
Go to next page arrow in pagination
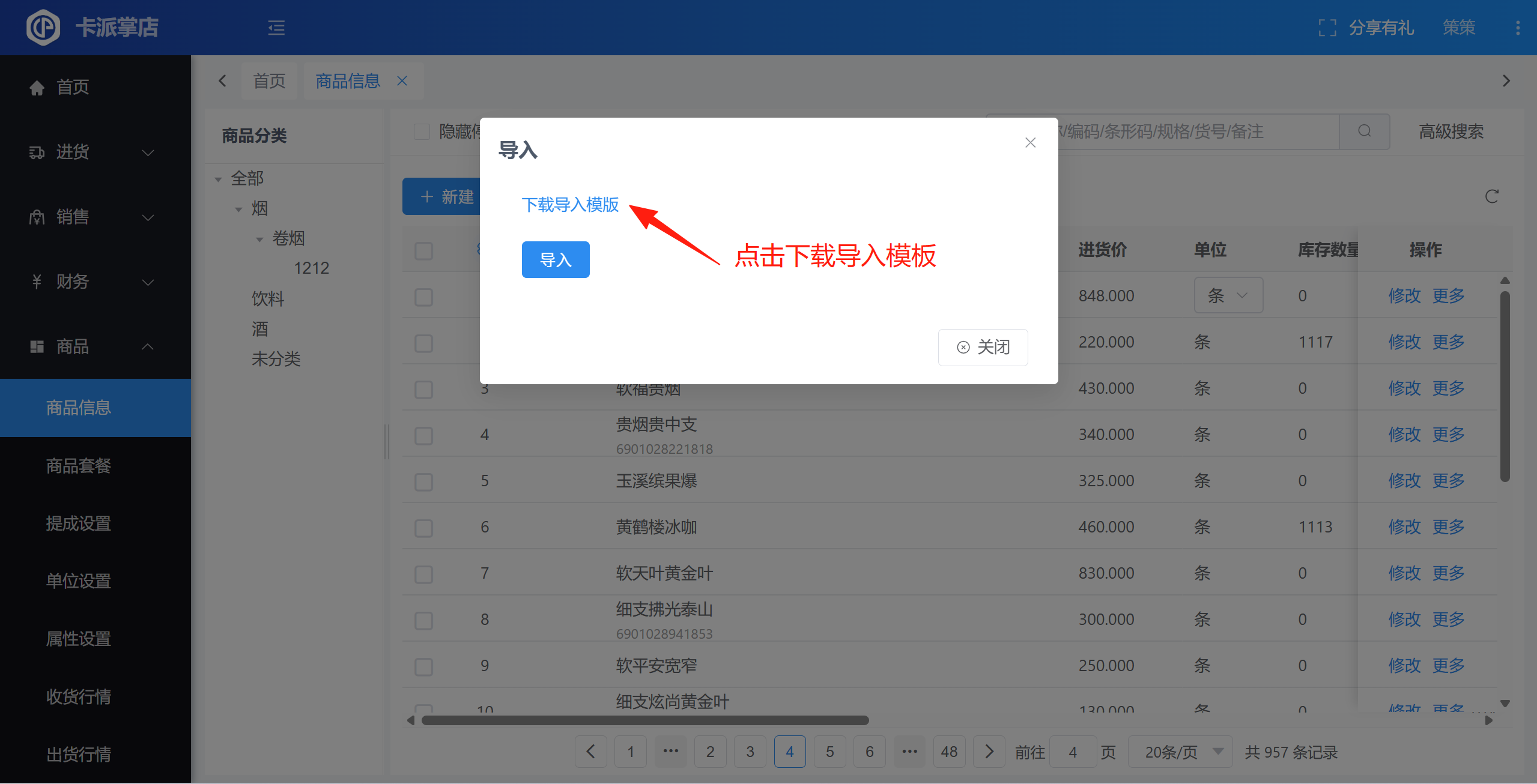[x=989, y=752]
